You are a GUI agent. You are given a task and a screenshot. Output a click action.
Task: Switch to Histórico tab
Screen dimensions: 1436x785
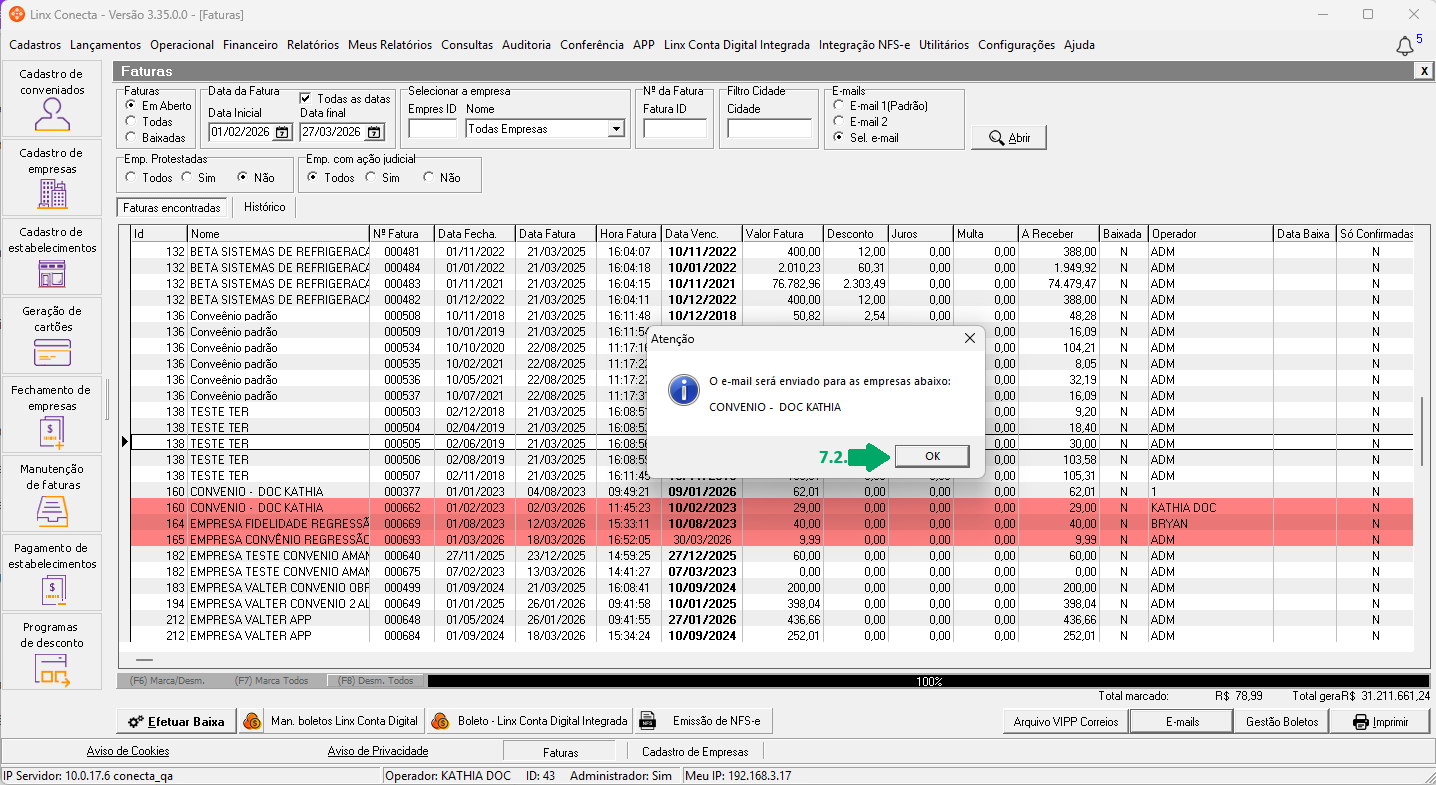pyautogui.click(x=264, y=207)
